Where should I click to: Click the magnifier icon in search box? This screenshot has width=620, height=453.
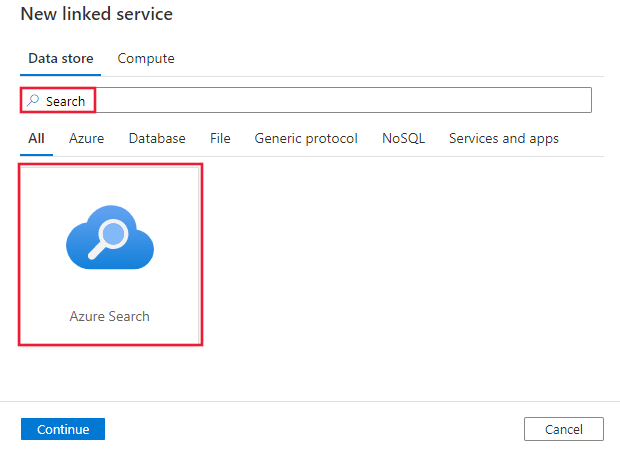point(33,101)
